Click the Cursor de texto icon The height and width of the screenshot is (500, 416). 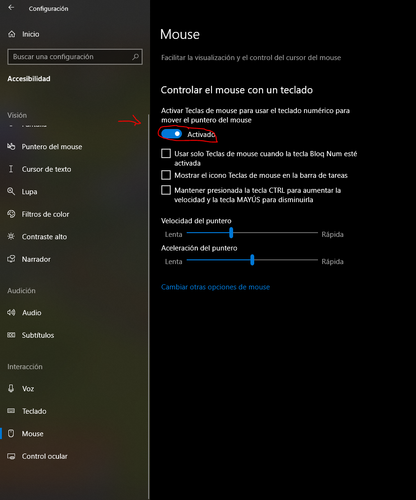click(11, 169)
